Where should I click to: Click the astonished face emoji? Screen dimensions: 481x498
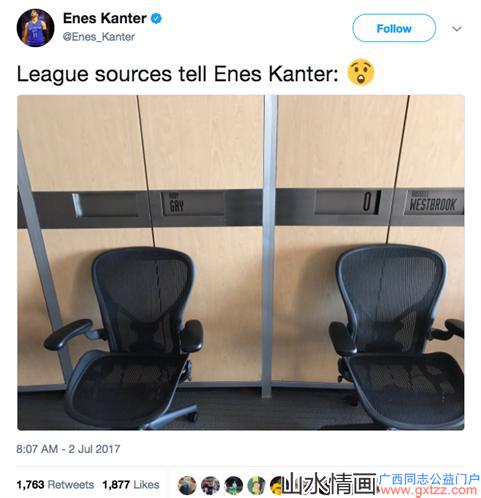point(361,72)
